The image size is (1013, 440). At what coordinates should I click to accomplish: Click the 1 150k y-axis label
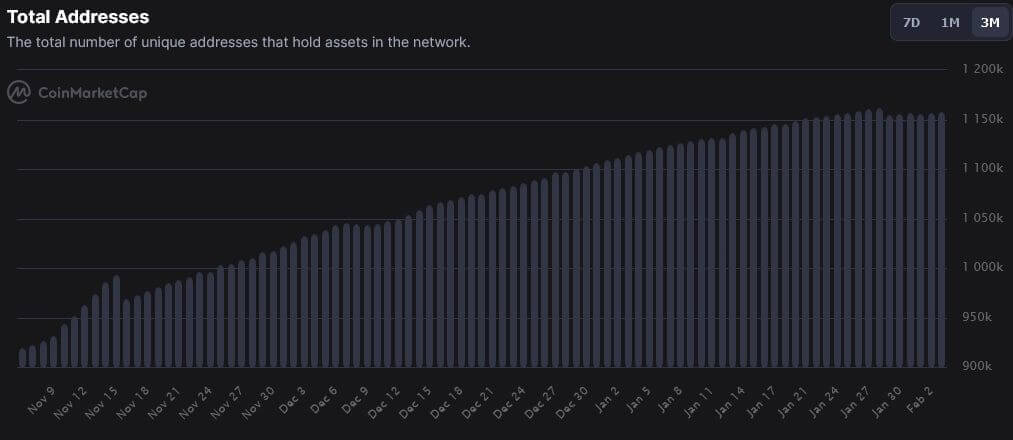click(x=983, y=119)
